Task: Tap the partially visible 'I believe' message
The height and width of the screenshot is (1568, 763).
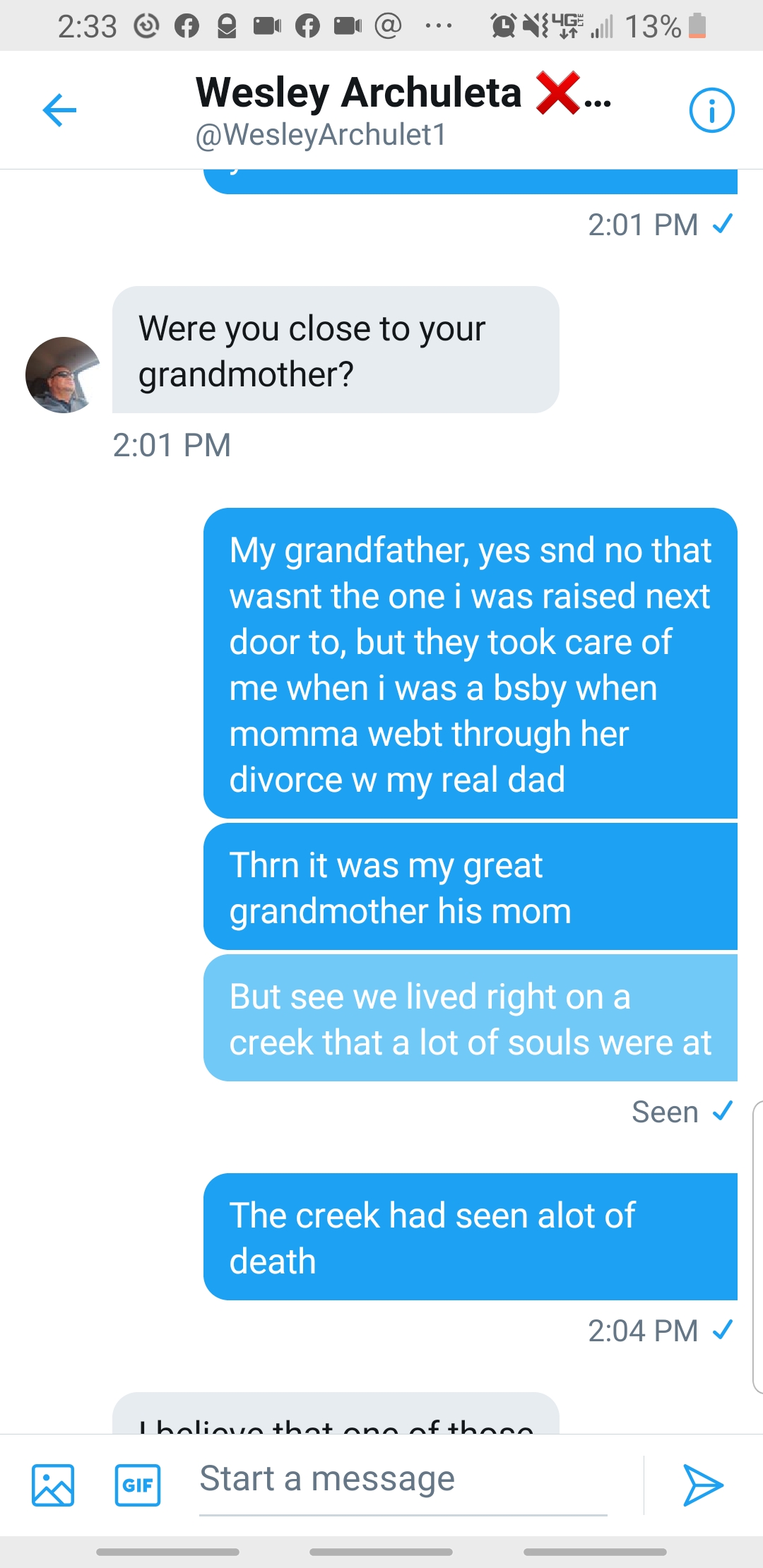Action: [336, 1416]
